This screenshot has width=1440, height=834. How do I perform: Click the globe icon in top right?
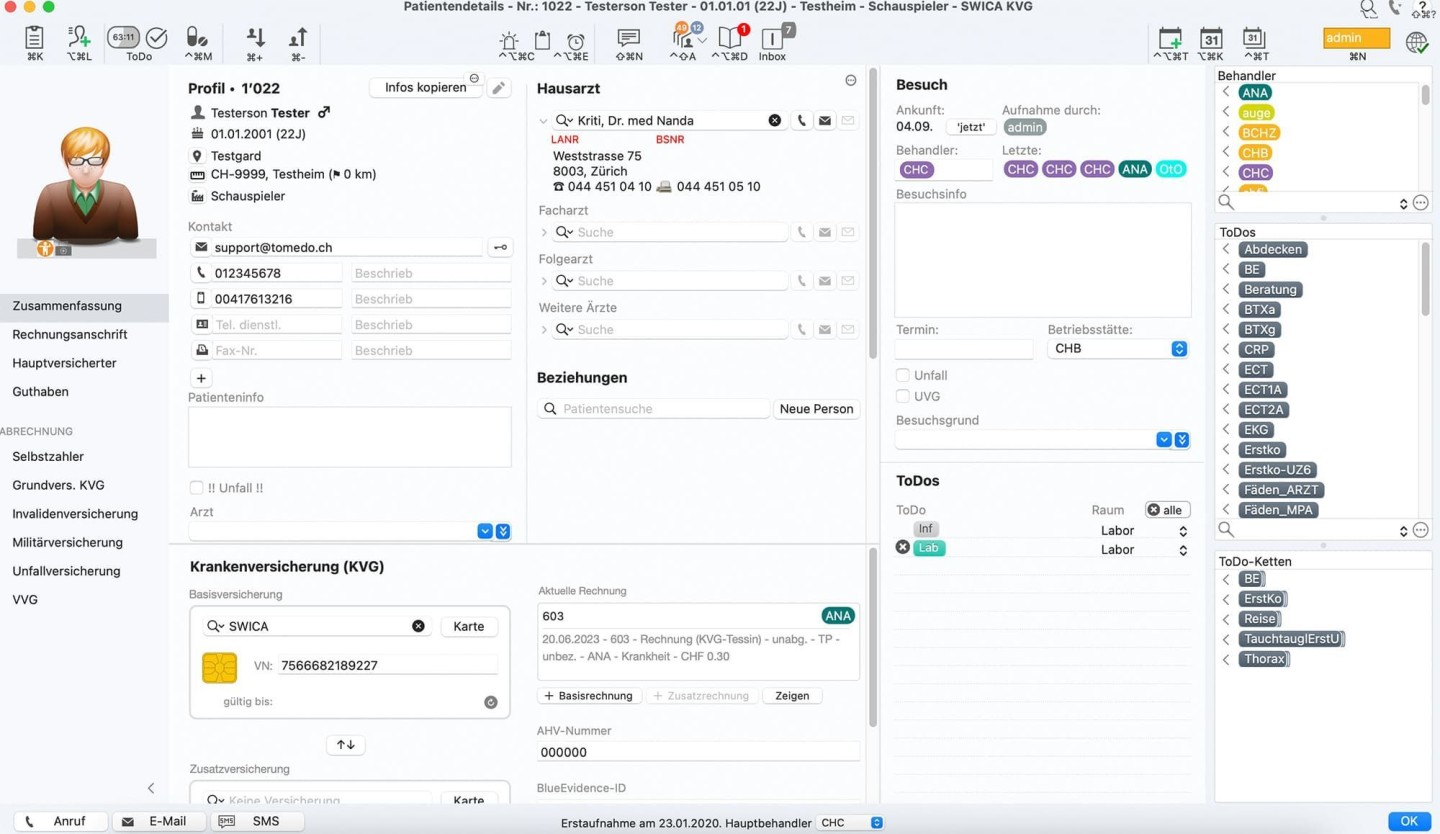point(1416,42)
